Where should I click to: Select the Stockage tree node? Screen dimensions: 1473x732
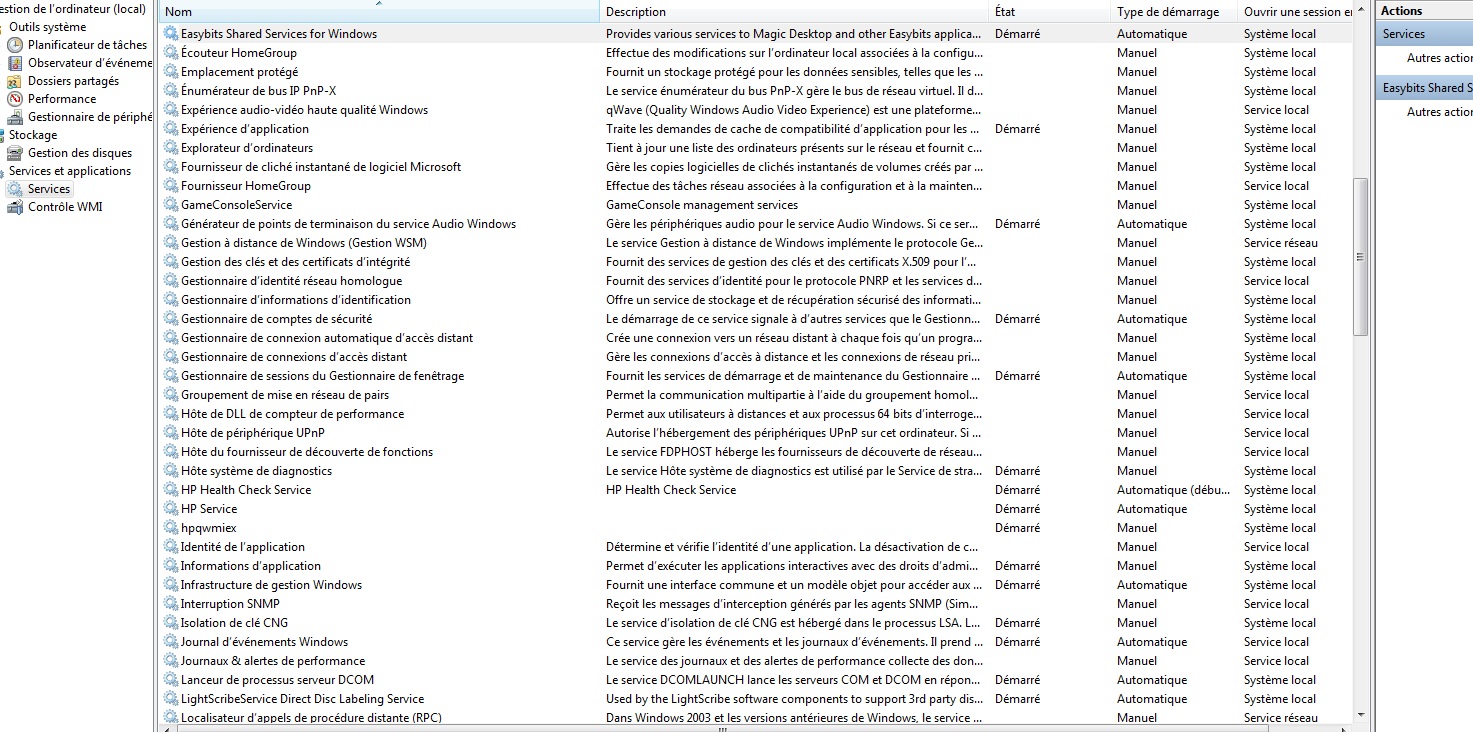click(x=33, y=135)
